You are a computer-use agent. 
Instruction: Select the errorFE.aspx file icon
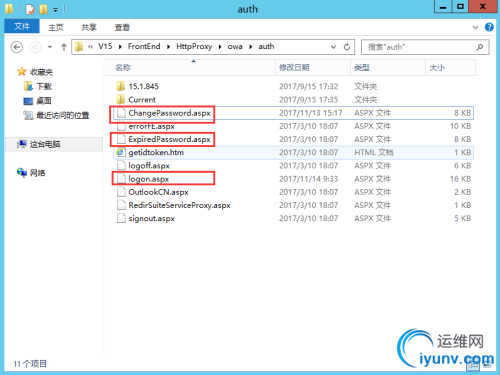121,126
